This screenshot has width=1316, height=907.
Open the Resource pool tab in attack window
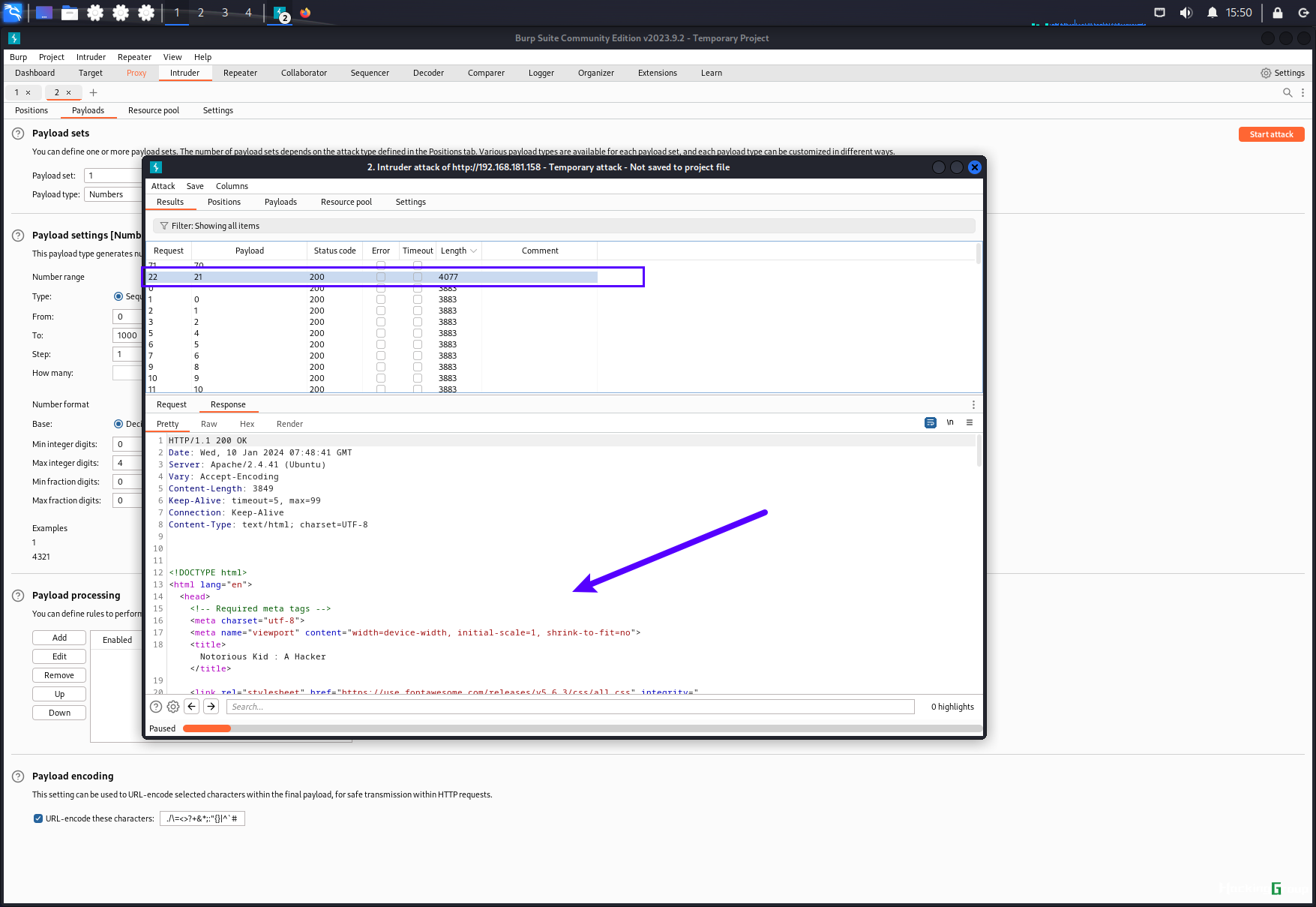pyautogui.click(x=346, y=202)
